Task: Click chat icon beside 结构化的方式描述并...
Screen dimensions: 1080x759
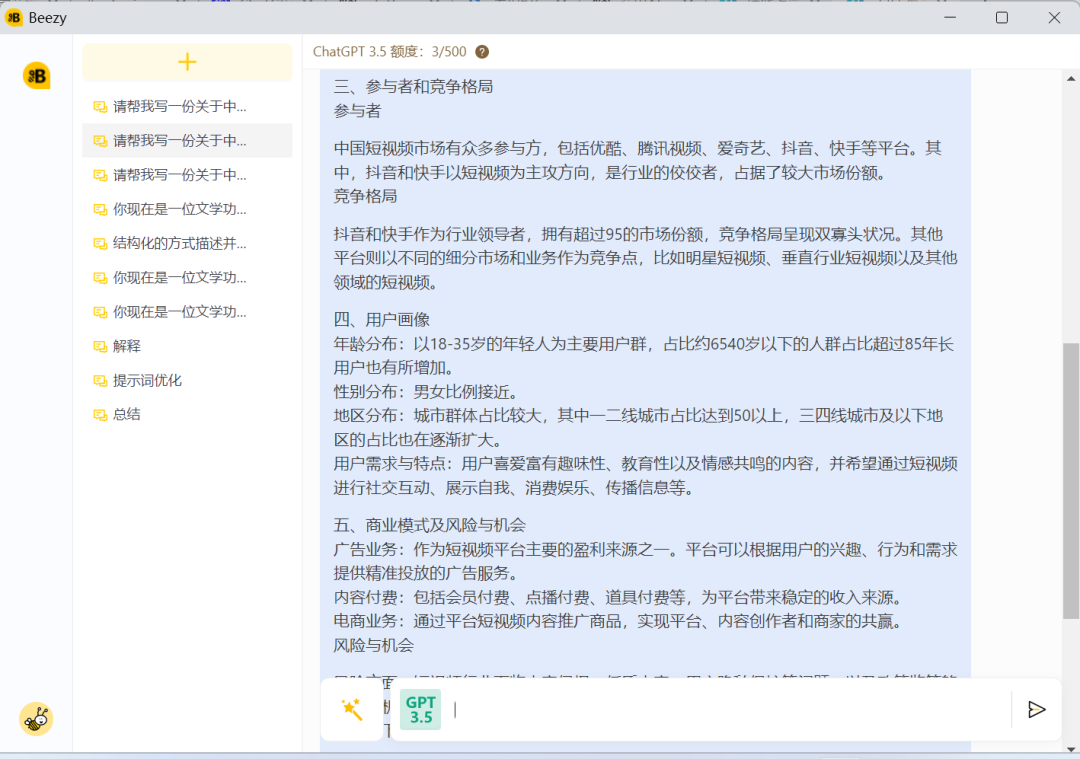Action: [x=100, y=244]
